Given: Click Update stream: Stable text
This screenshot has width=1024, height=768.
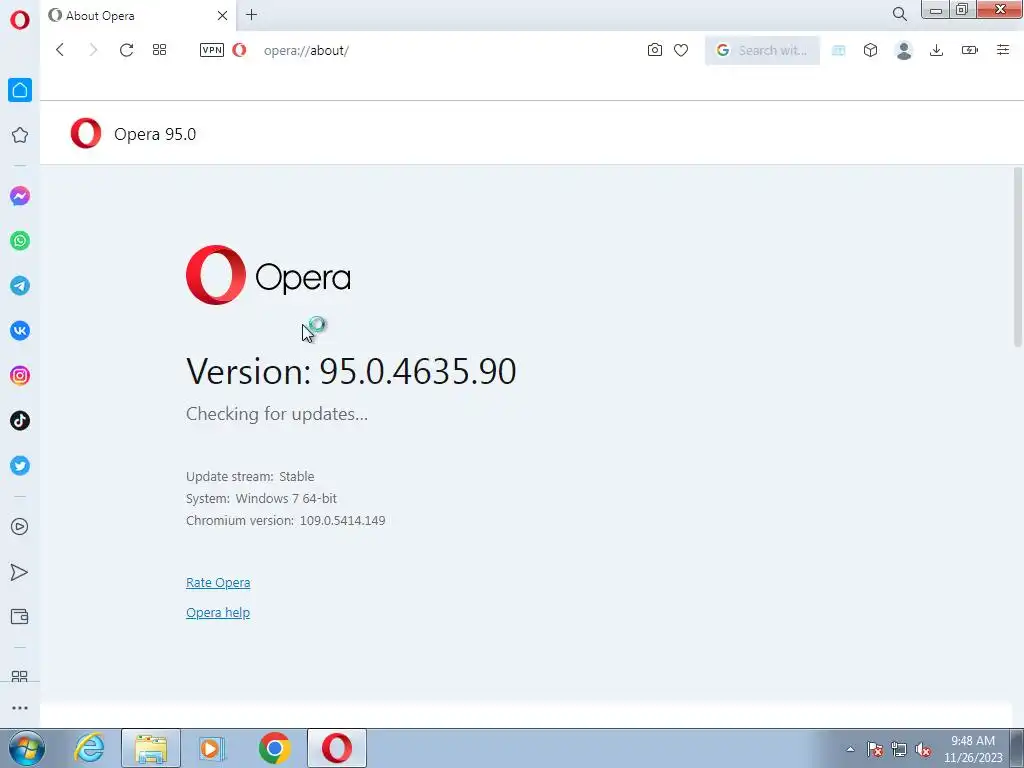Looking at the screenshot, I should coord(250,476).
